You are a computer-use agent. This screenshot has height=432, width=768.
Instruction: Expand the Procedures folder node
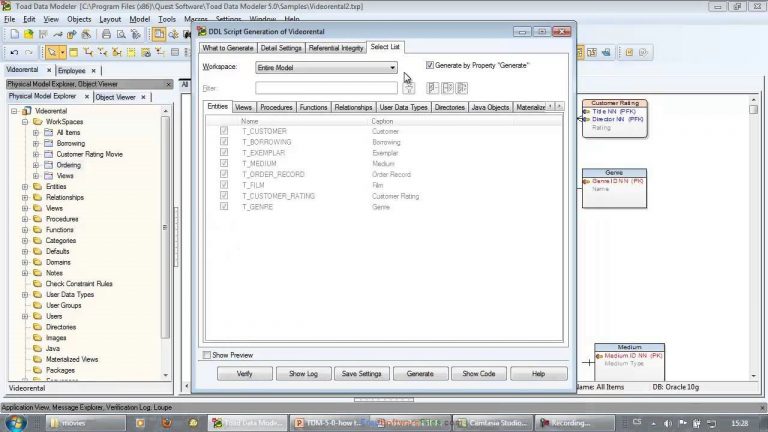pyautogui.click(x=25, y=219)
